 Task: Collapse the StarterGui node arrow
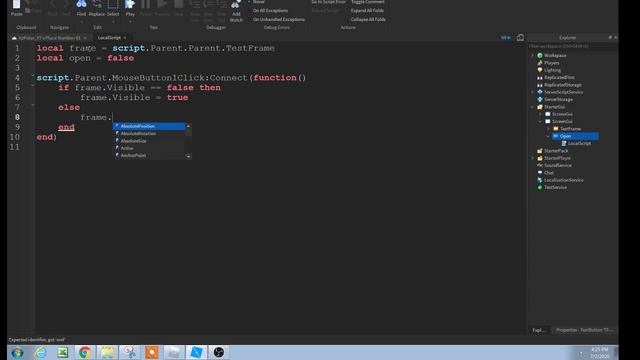(532, 107)
